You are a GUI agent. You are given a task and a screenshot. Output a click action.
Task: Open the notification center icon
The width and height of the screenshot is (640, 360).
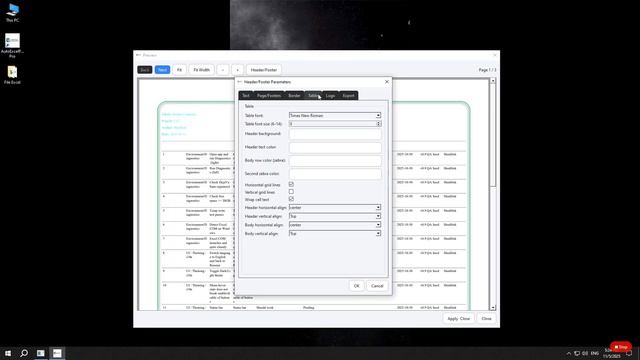click(x=629, y=354)
